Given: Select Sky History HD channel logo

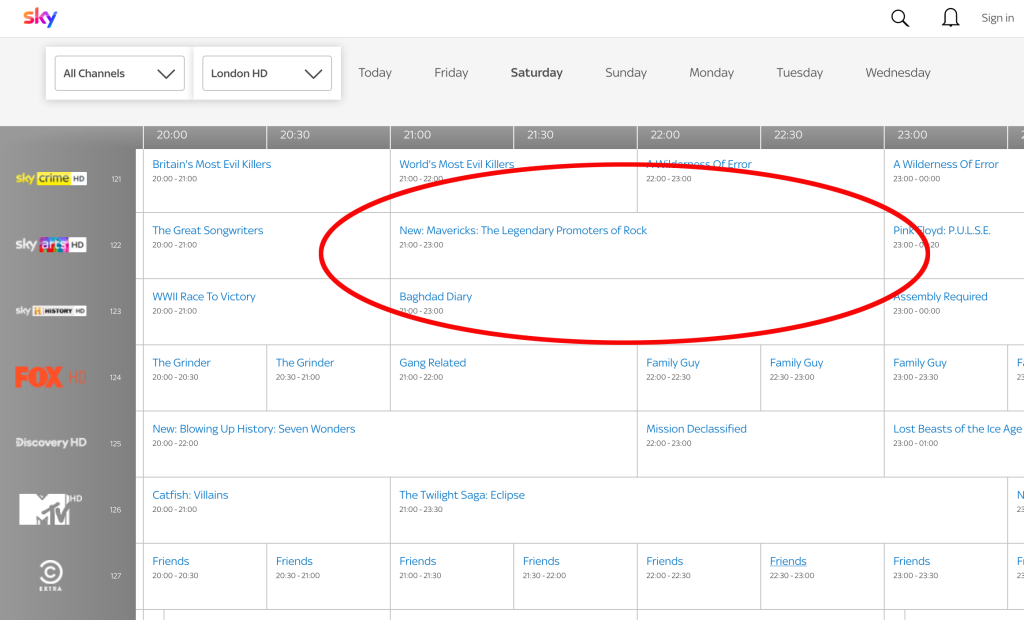Looking at the screenshot, I should click(x=51, y=311).
